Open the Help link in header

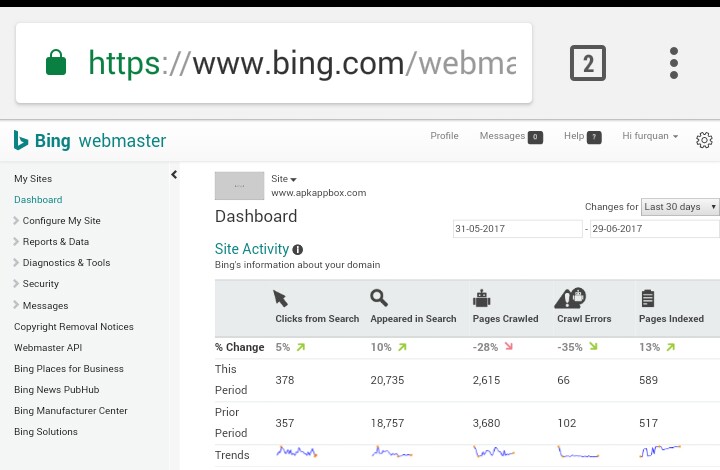pos(574,136)
